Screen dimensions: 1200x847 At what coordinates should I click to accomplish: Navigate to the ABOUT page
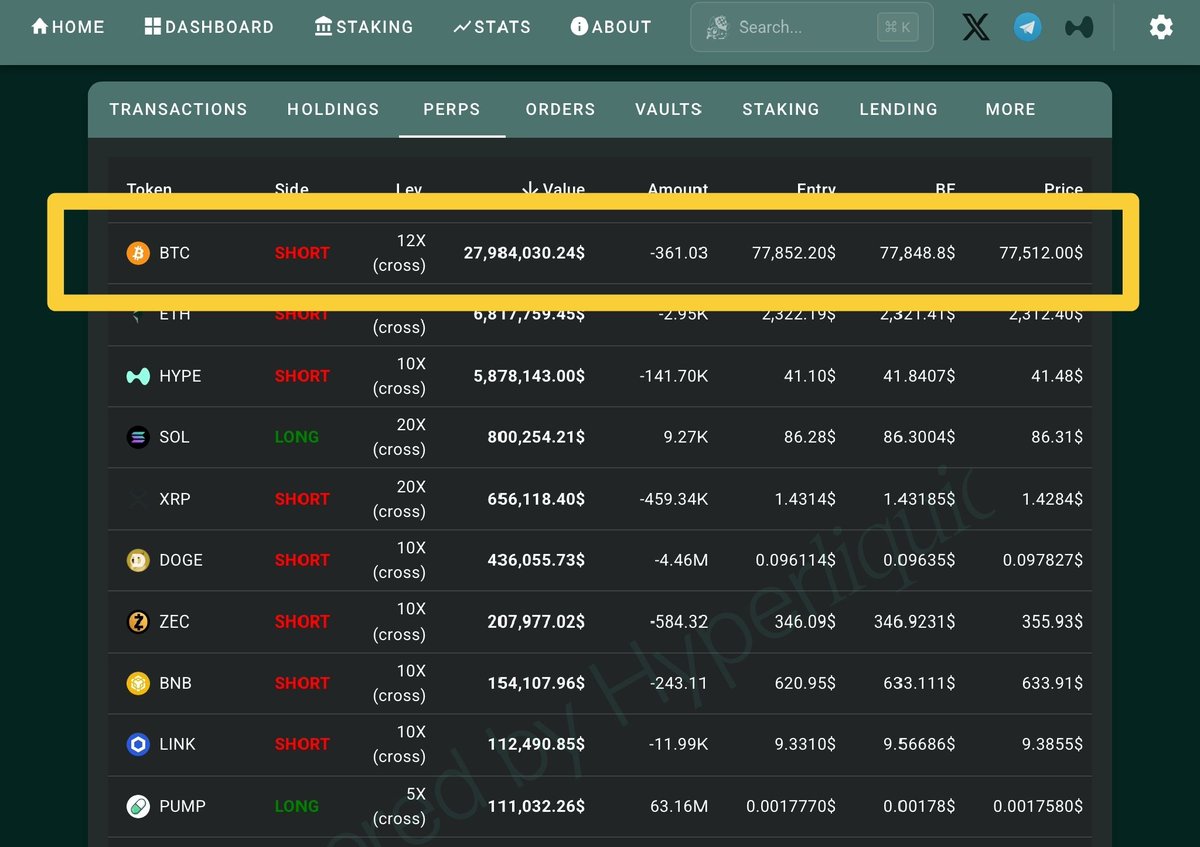click(611, 27)
